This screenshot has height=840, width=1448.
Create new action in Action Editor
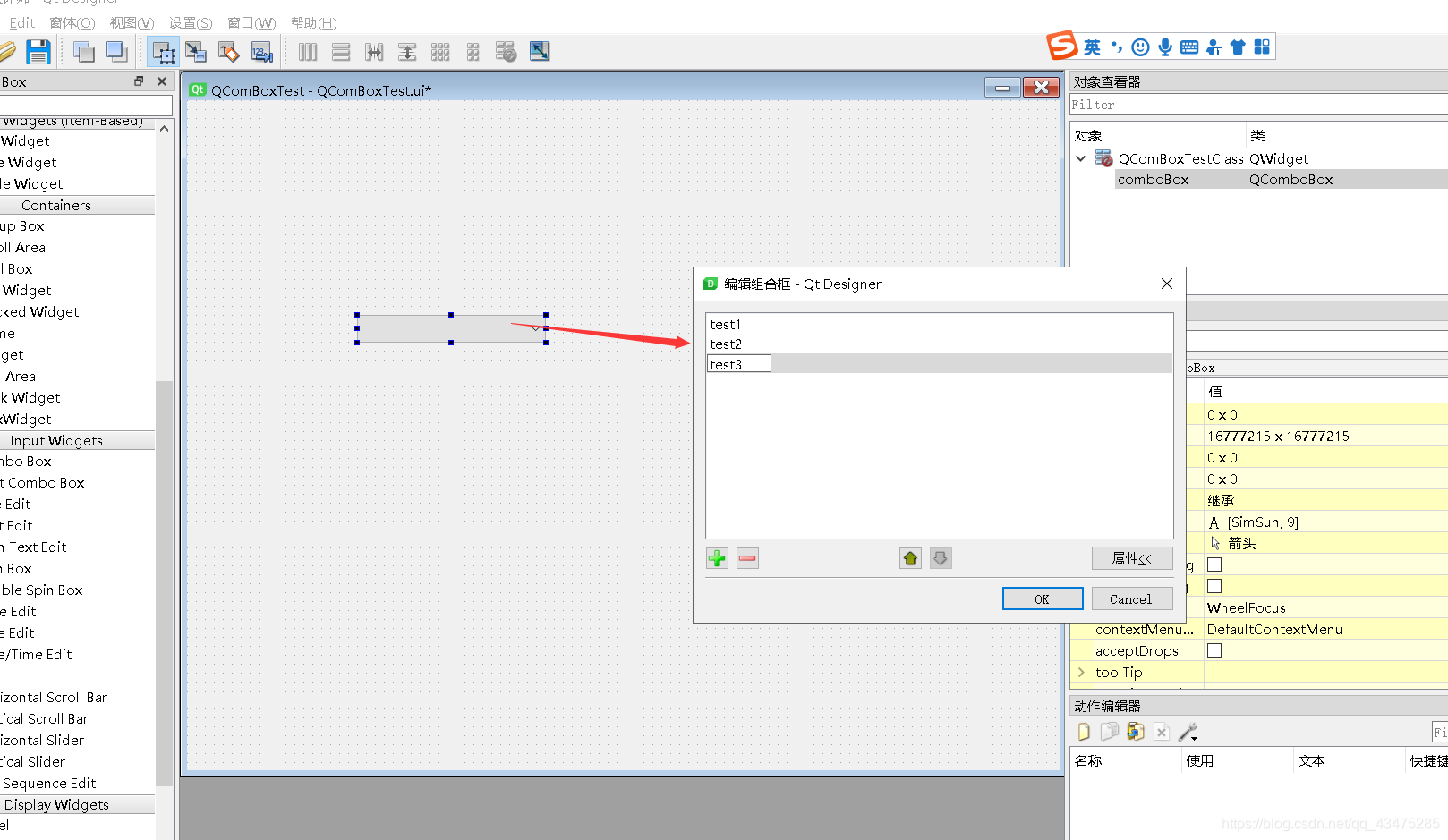pos(1084,732)
